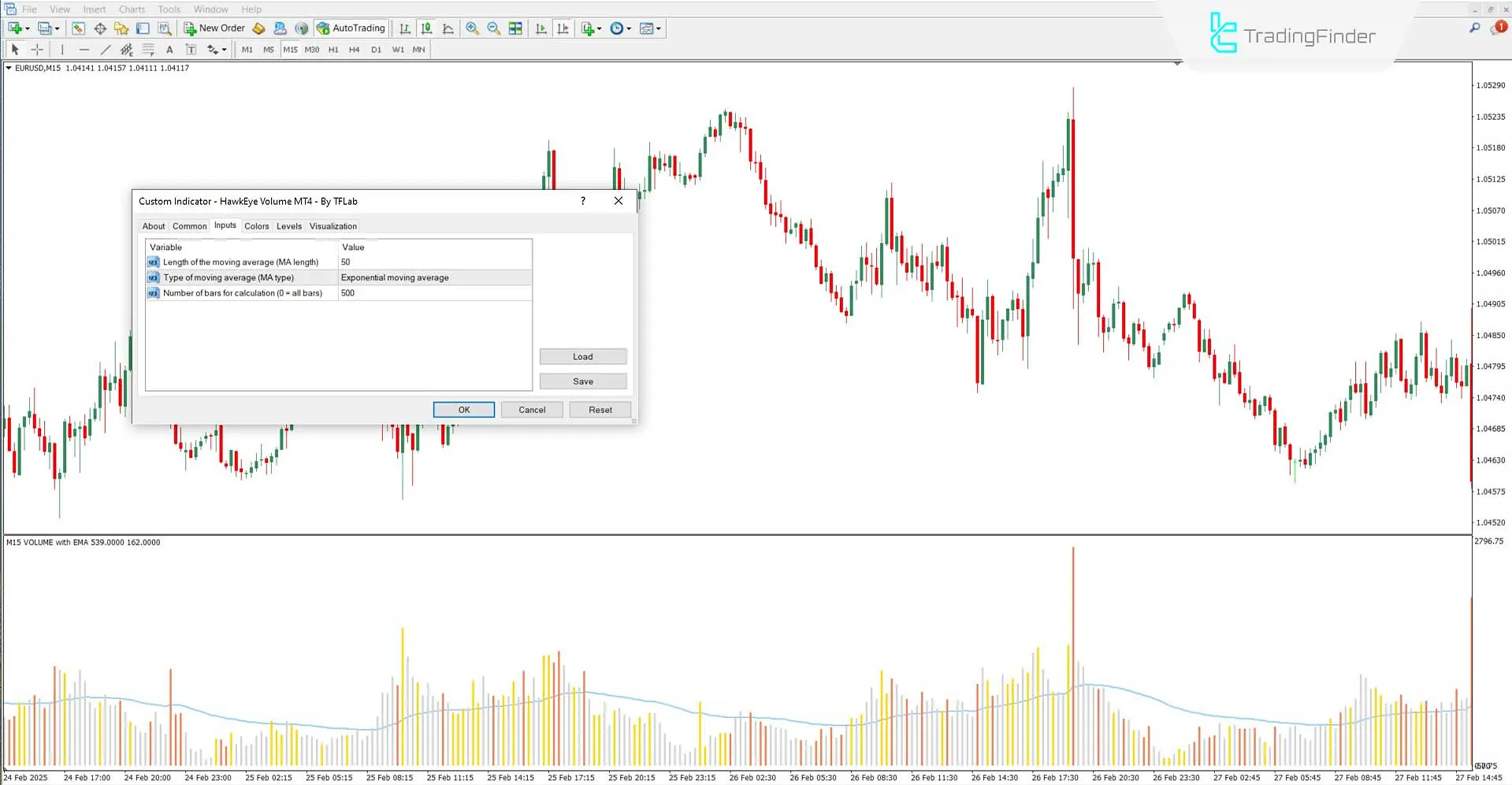The width and height of the screenshot is (1512, 785).
Task: Click the Tile Windows icon
Action: pyautogui.click(x=515, y=28)
